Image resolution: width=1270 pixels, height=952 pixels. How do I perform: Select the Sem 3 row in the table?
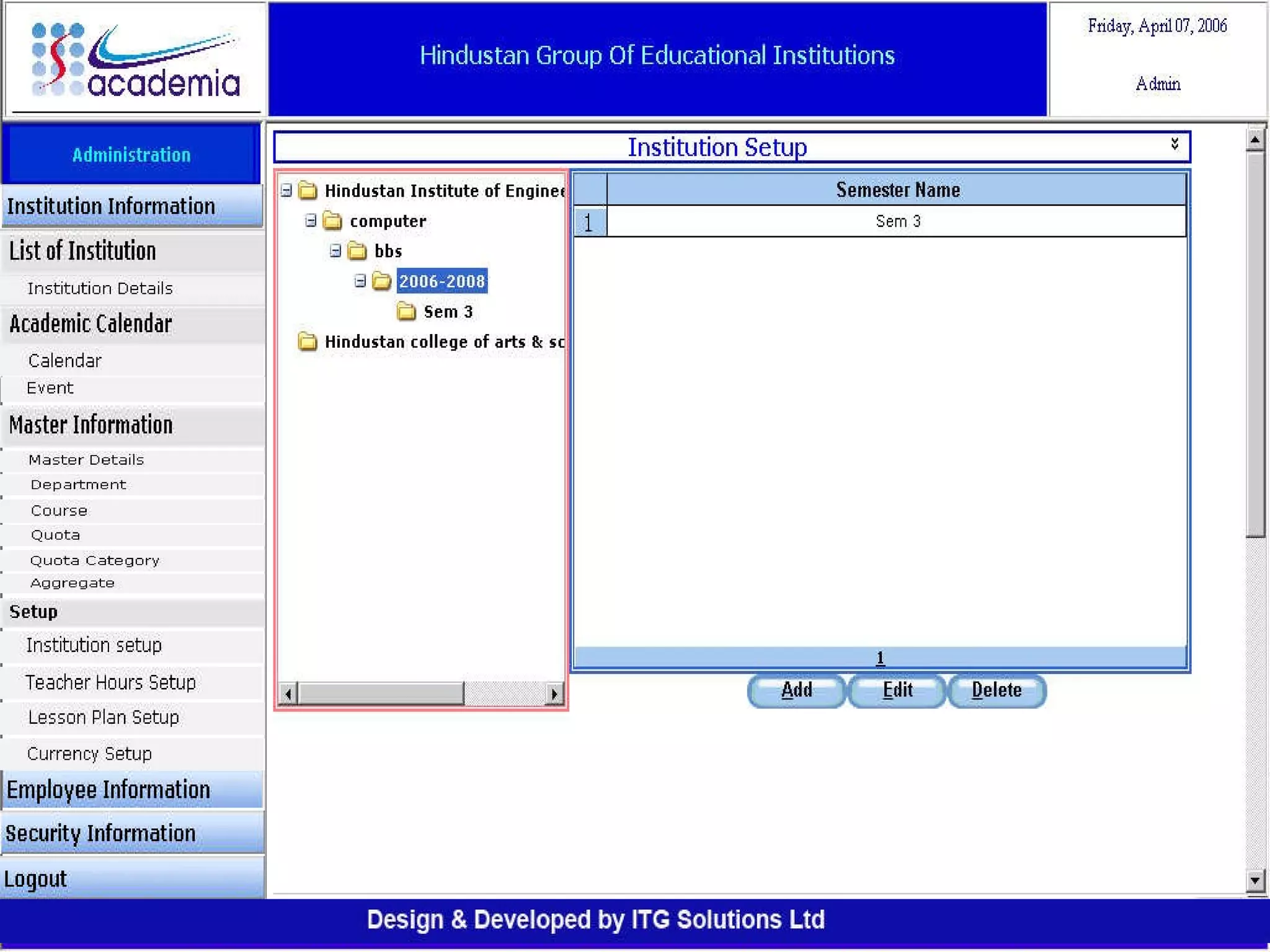pyautogui.click(x=897, y=221)
